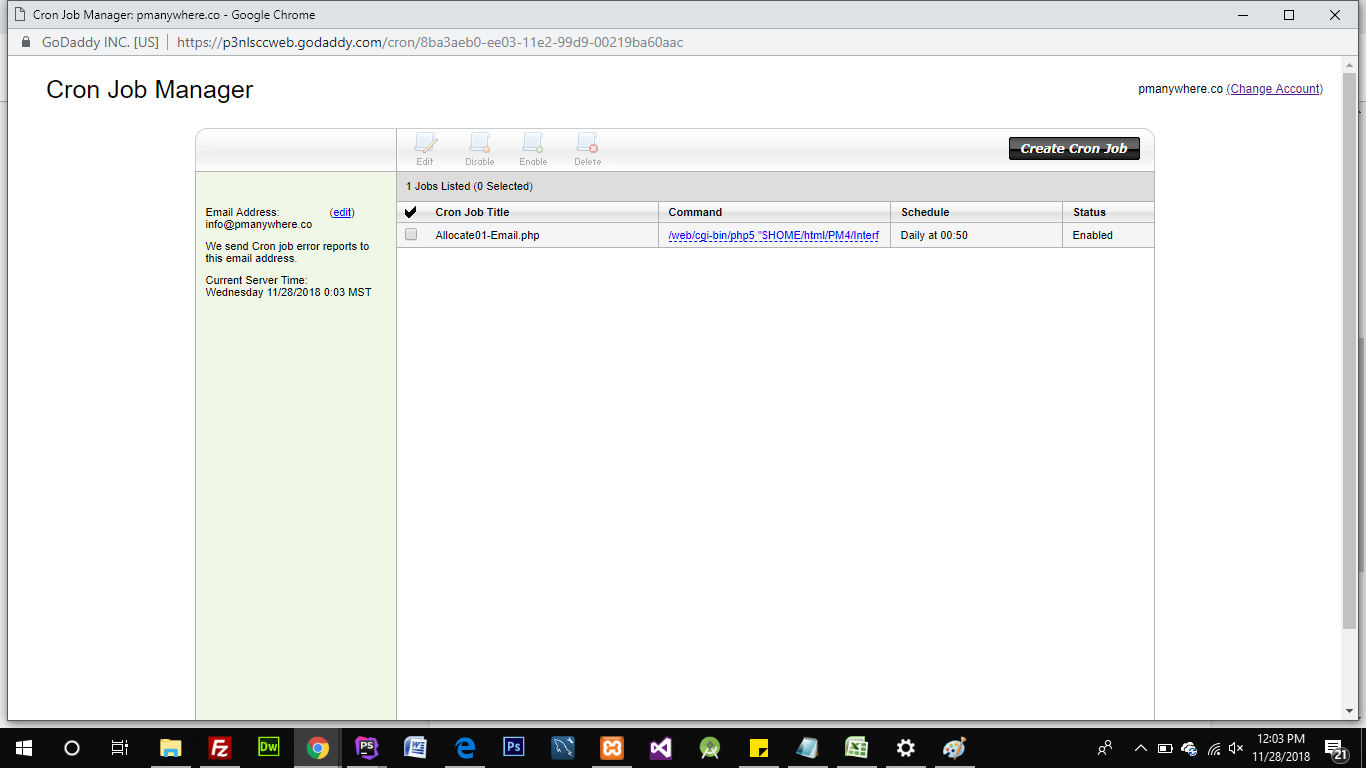1366x768 pixels.
Task: Click the edit link beside Email Address
Action: tap(342, 212)
